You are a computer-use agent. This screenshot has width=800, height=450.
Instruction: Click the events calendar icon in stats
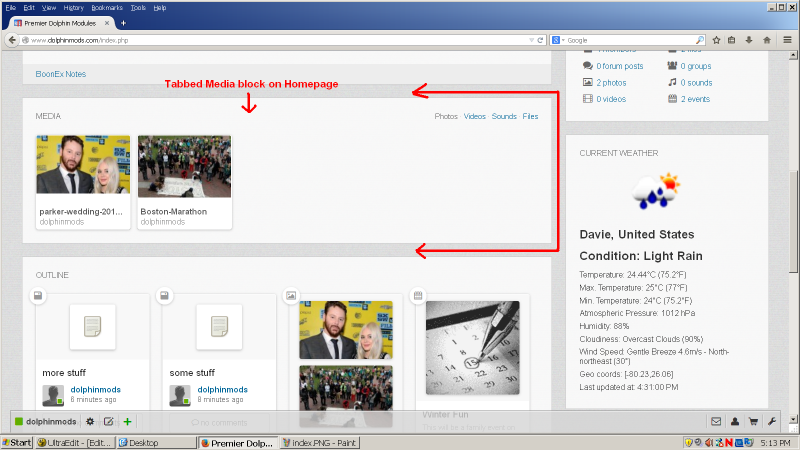pyautogui.click(x=672, y=98)
